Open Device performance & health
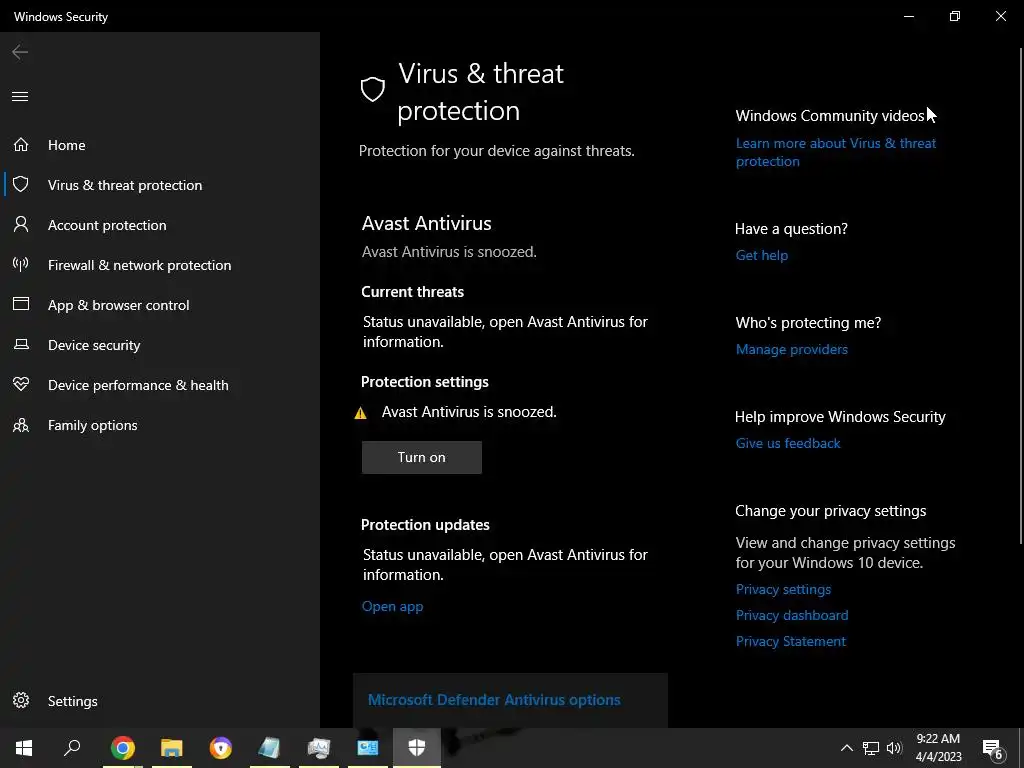Viewport: 1024px width, 768px height. tap(160, 385)
